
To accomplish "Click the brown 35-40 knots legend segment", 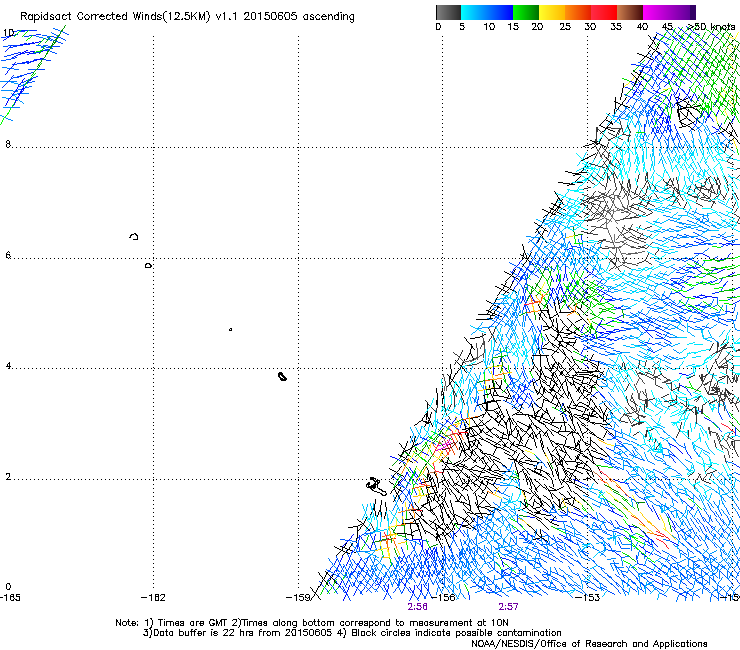I will point(630,12).
